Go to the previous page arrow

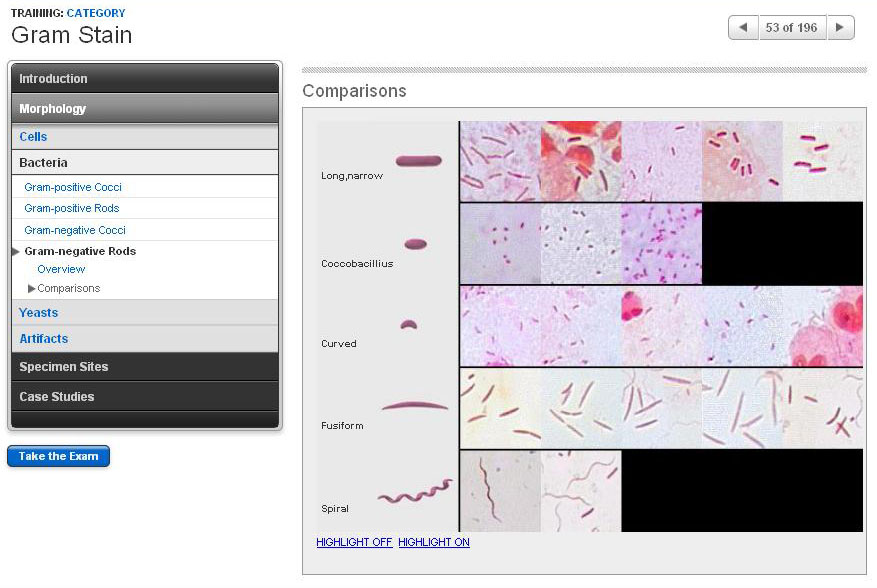coord(743,28)
